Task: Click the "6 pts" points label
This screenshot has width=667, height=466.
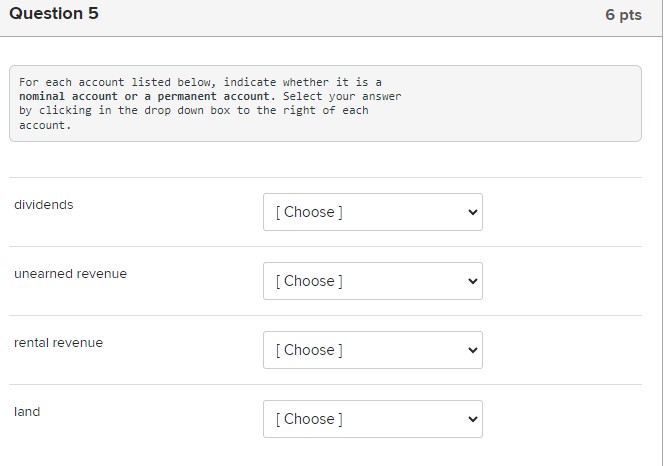Action: (623, 16)
